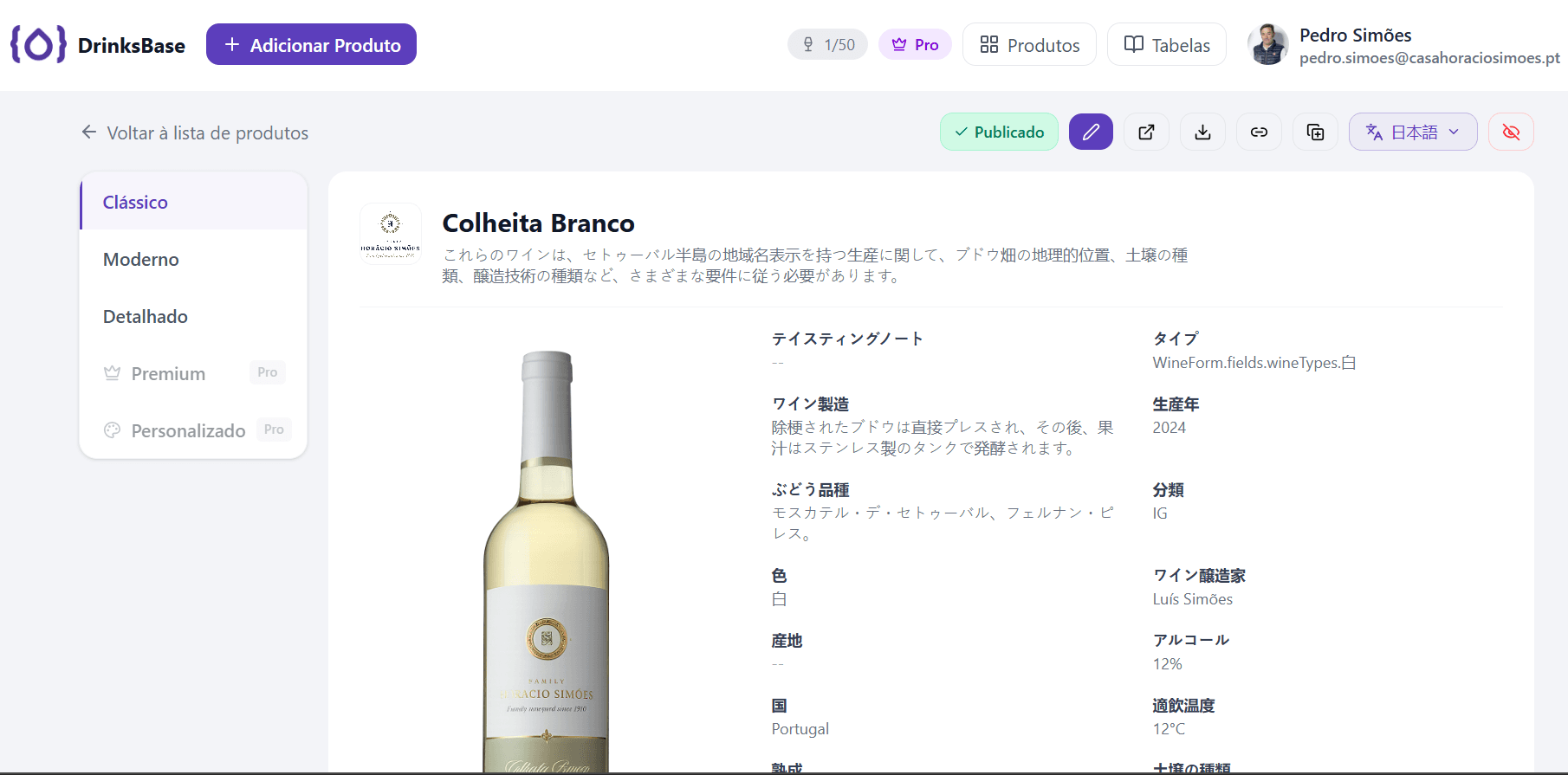Click the translate icon in language selector
Image resolution: width=1568 pixels, height=775 pixels.
1374,132
